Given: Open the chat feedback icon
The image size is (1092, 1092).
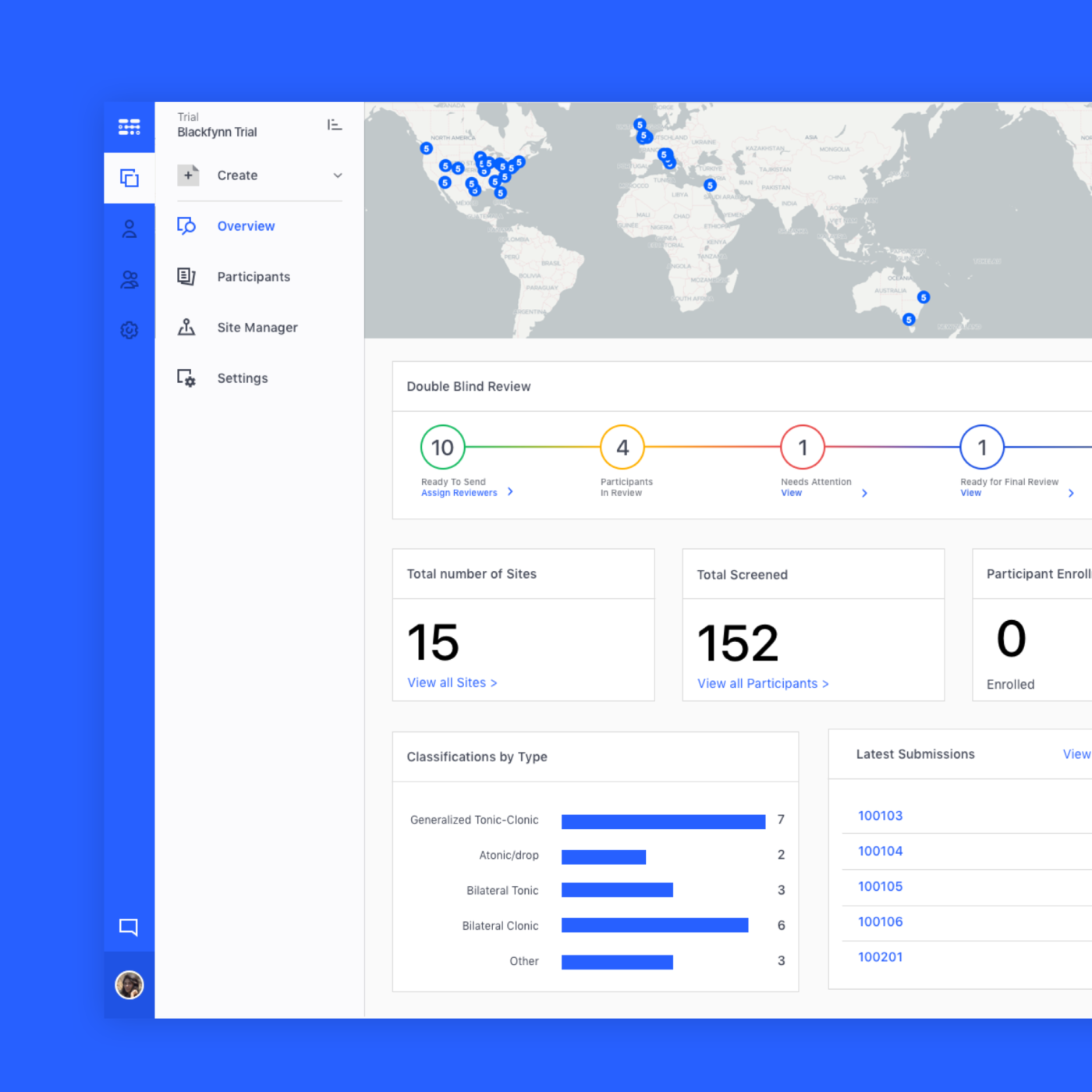Looking at the screenshot, I should coord(129,927).
